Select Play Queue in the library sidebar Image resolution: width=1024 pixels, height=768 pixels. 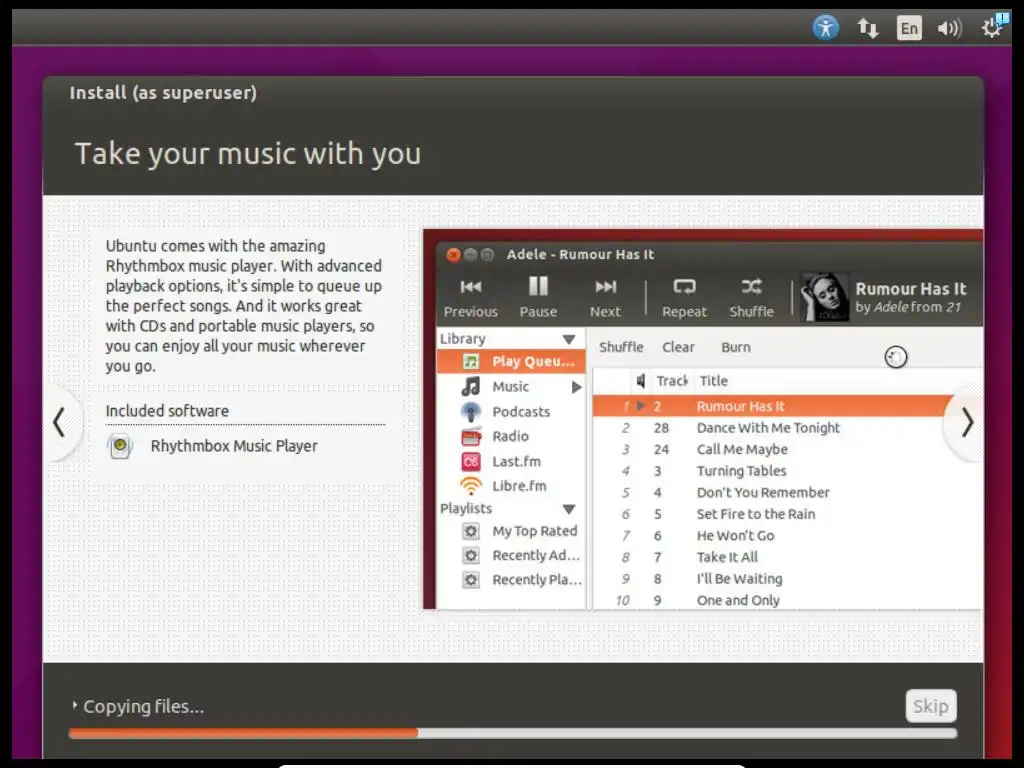pyautogui.click(x=511, y=361)
